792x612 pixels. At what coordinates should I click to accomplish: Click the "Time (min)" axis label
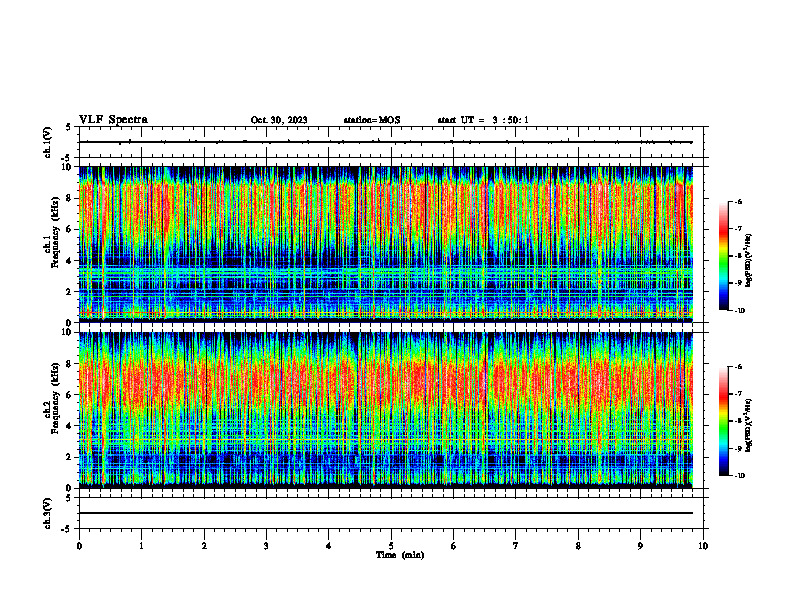[400, 555]
